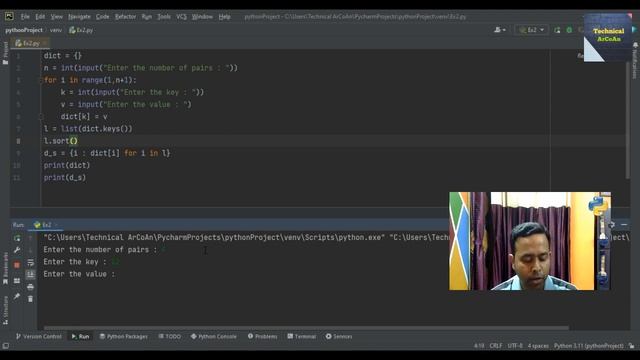Screen dimensions: 640x360
Task: Toggle soft-wrap in the console
Action: [31, 262]
